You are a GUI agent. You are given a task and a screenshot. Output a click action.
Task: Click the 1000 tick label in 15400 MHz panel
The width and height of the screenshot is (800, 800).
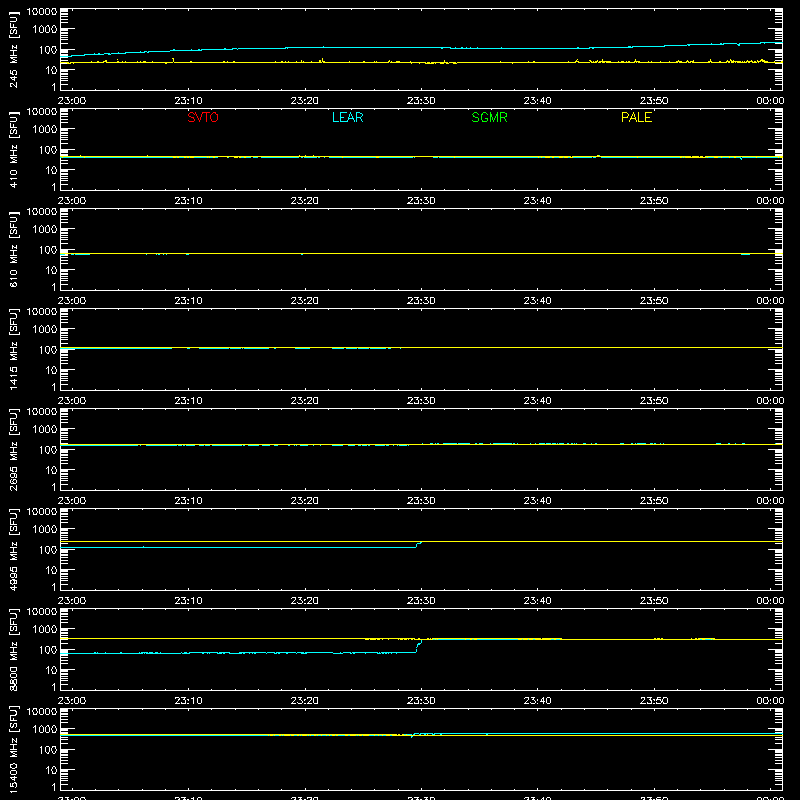[45, 730]
